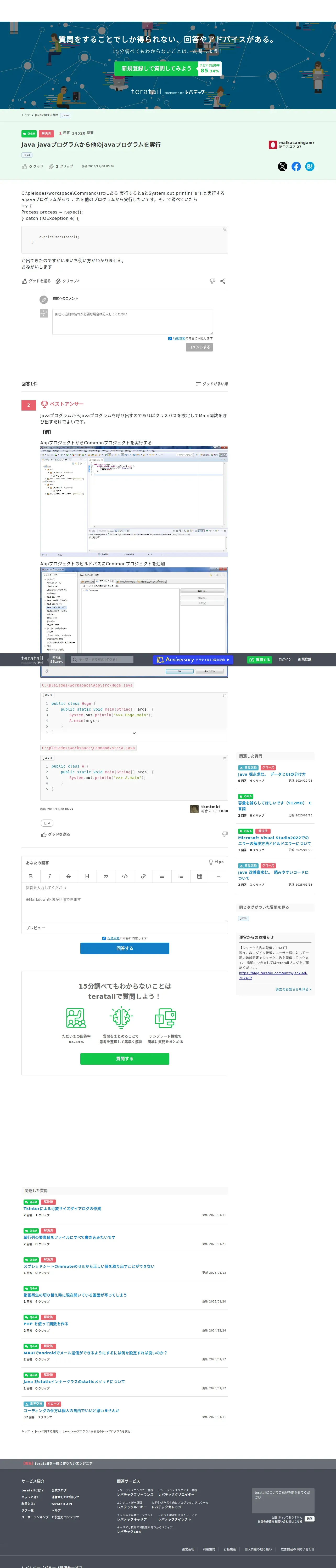The height and width of the screenshot is (1568, 336).
Task: Focus the keyword search field in header
Action: (102, 659)
